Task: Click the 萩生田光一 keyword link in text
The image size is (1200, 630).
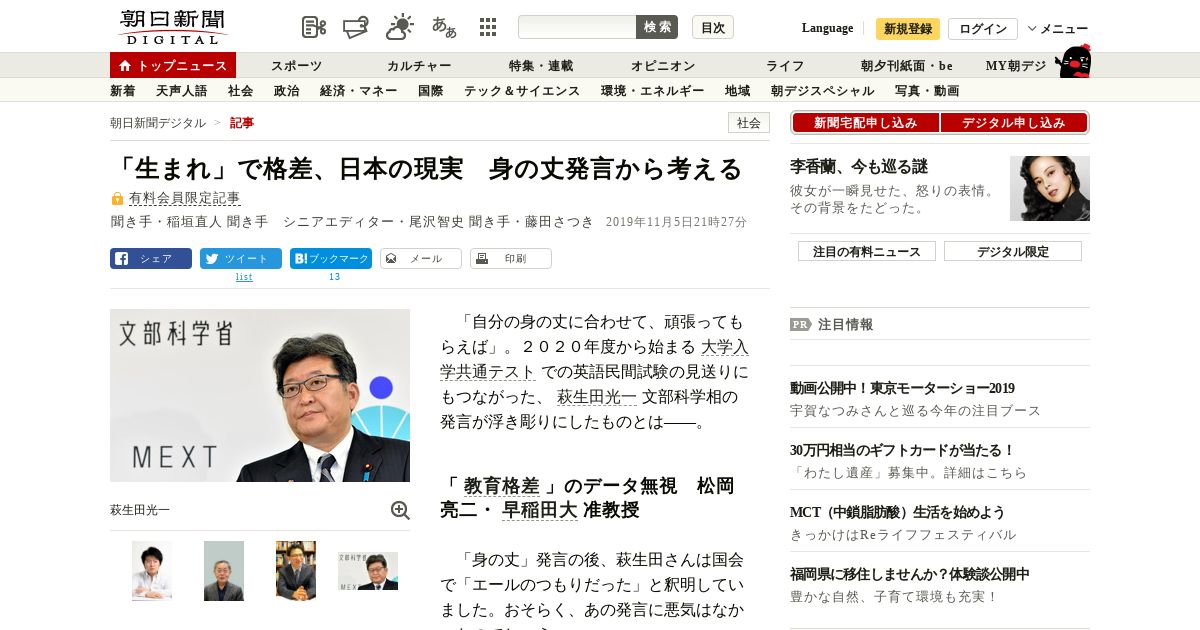Action: pos(597,397)
